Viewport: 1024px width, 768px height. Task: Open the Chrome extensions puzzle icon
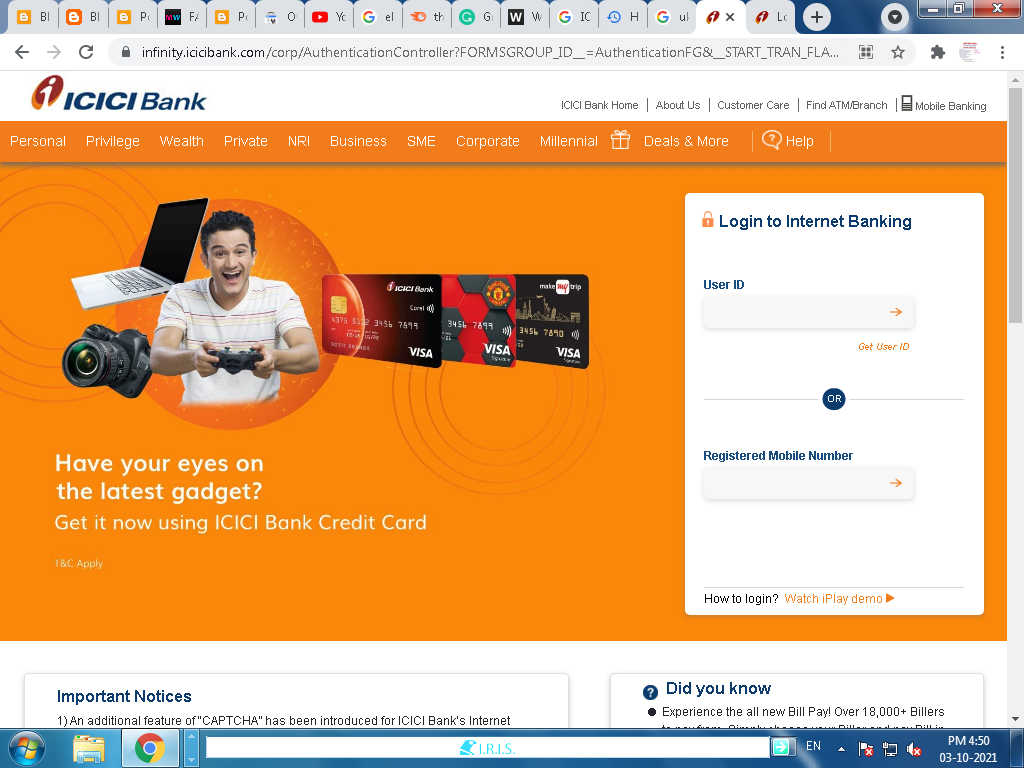937,52
